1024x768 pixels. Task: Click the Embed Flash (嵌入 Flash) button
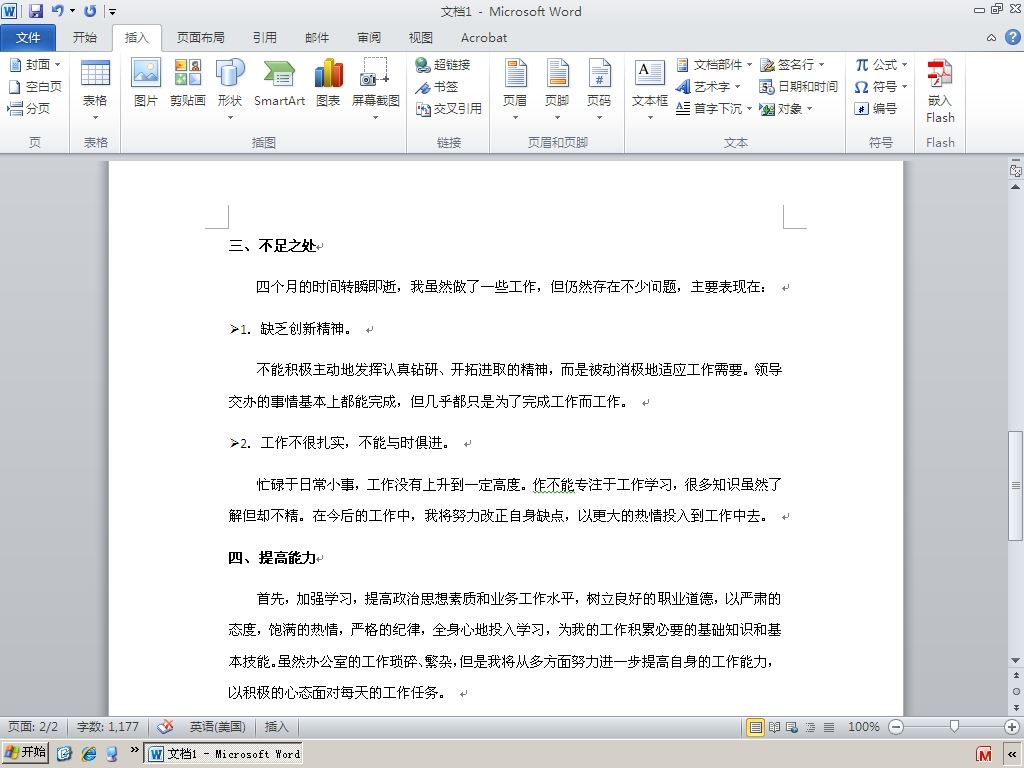[940, 91]
